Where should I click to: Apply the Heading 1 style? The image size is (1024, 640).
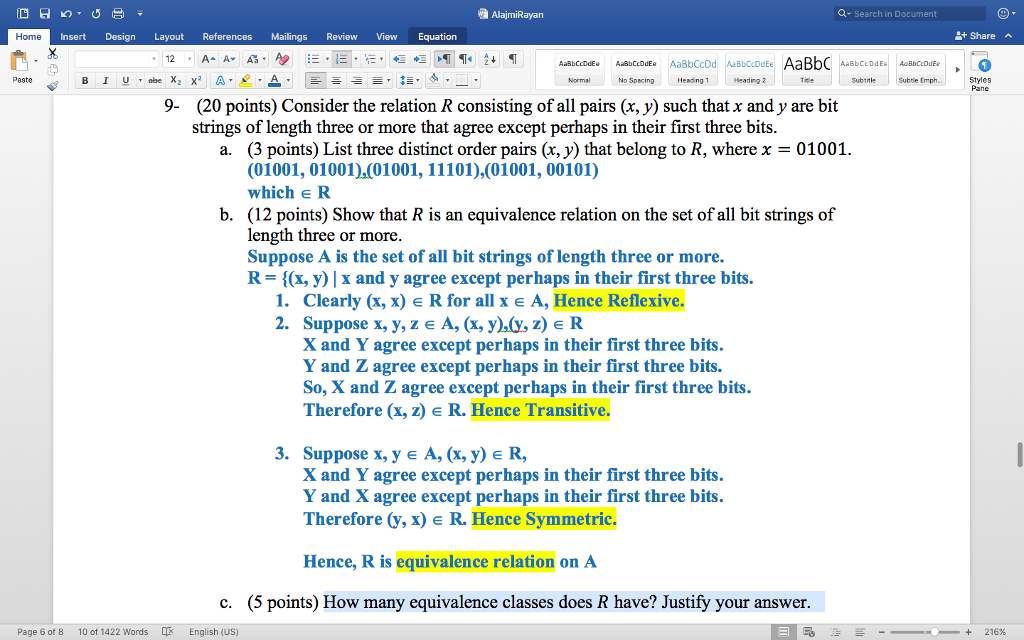pyautogui.click(x=693, y=69)
